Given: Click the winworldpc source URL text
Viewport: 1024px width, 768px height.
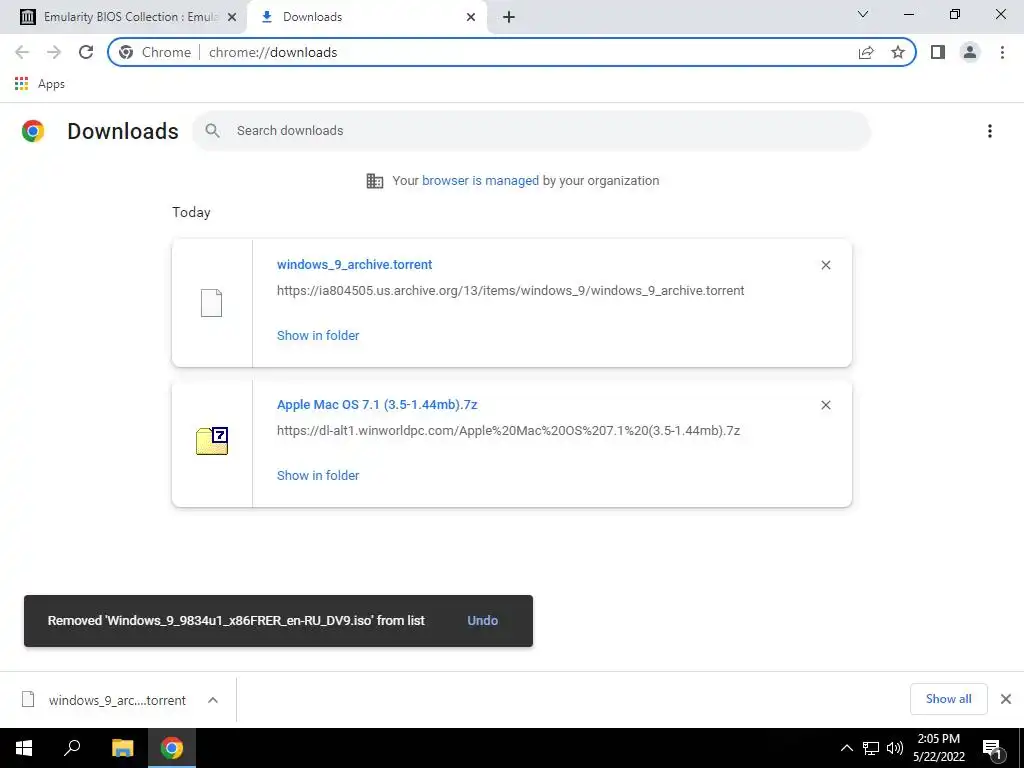Looking at the screenshot, I should (508, 430).
